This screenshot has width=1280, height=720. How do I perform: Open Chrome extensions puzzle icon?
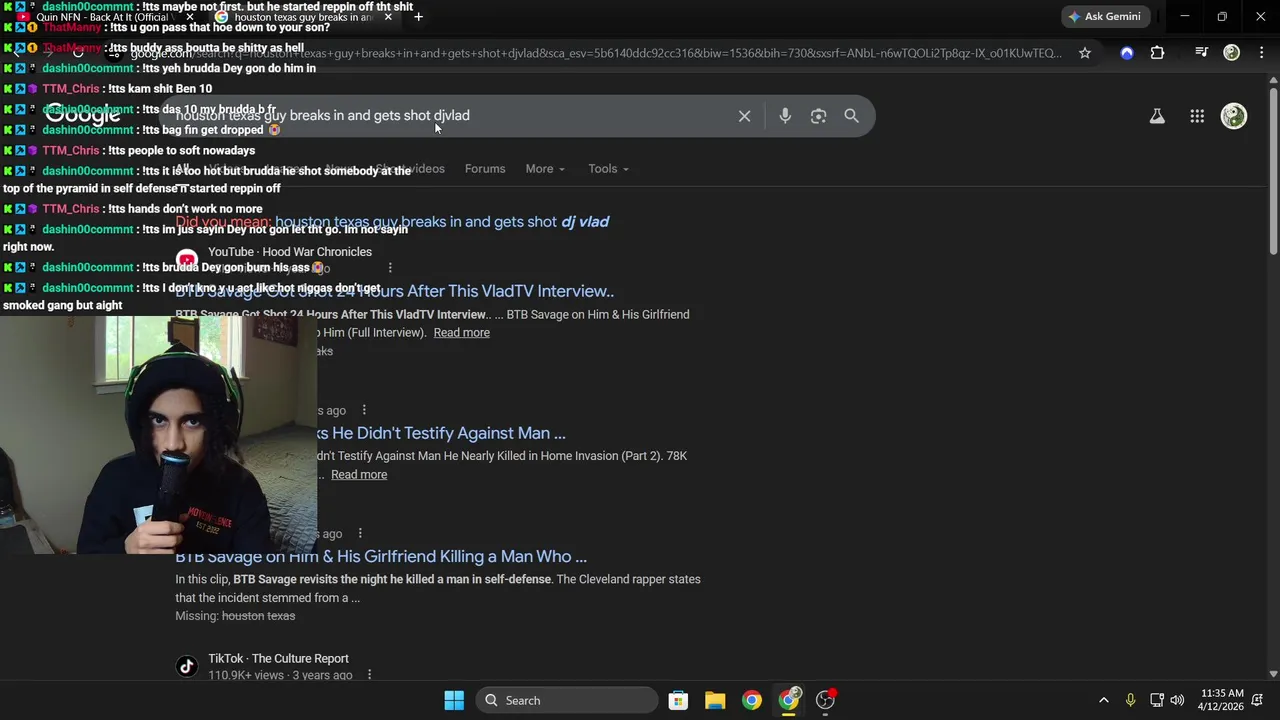(1157, 53)
